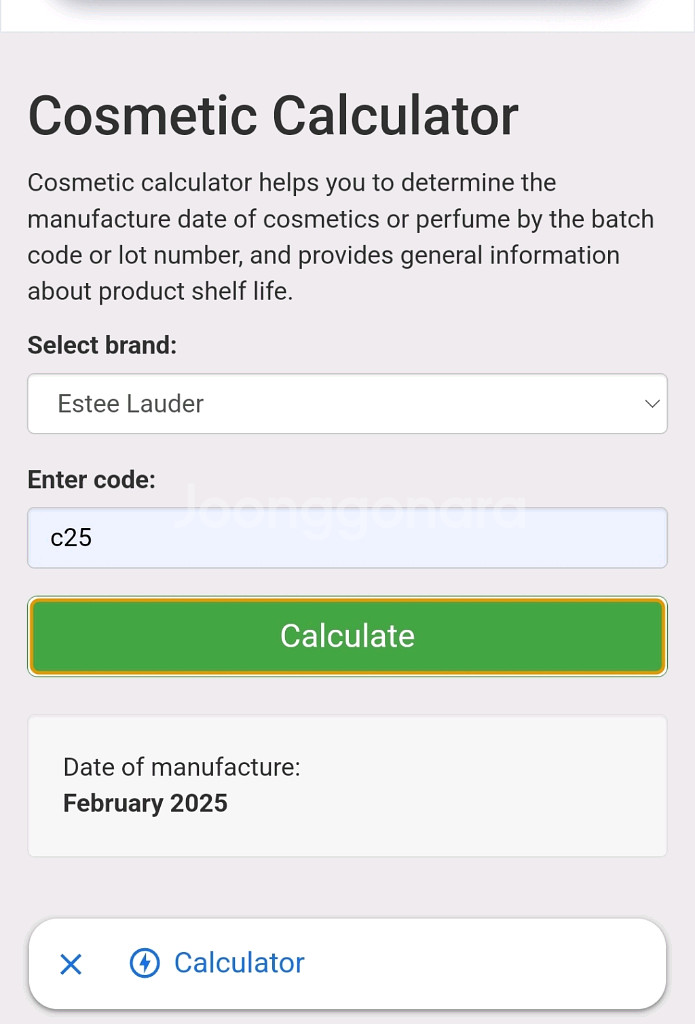Click the lightning bolt icon beside Calculator

tap(145, 963)
